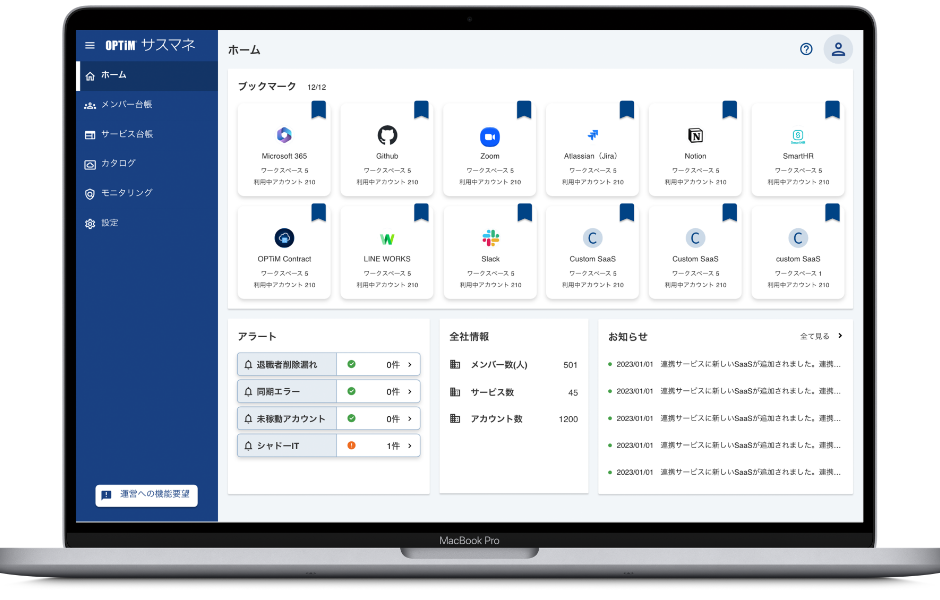Click the 運営への機能要望 button
Image resolution: width=940 pixels, height=600 pixels.
point(146,495)
